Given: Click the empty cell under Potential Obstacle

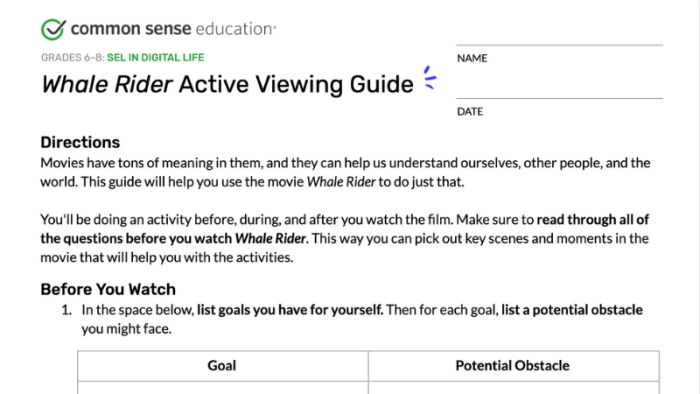Looking at the screenshot, I should tap(514, 388).
